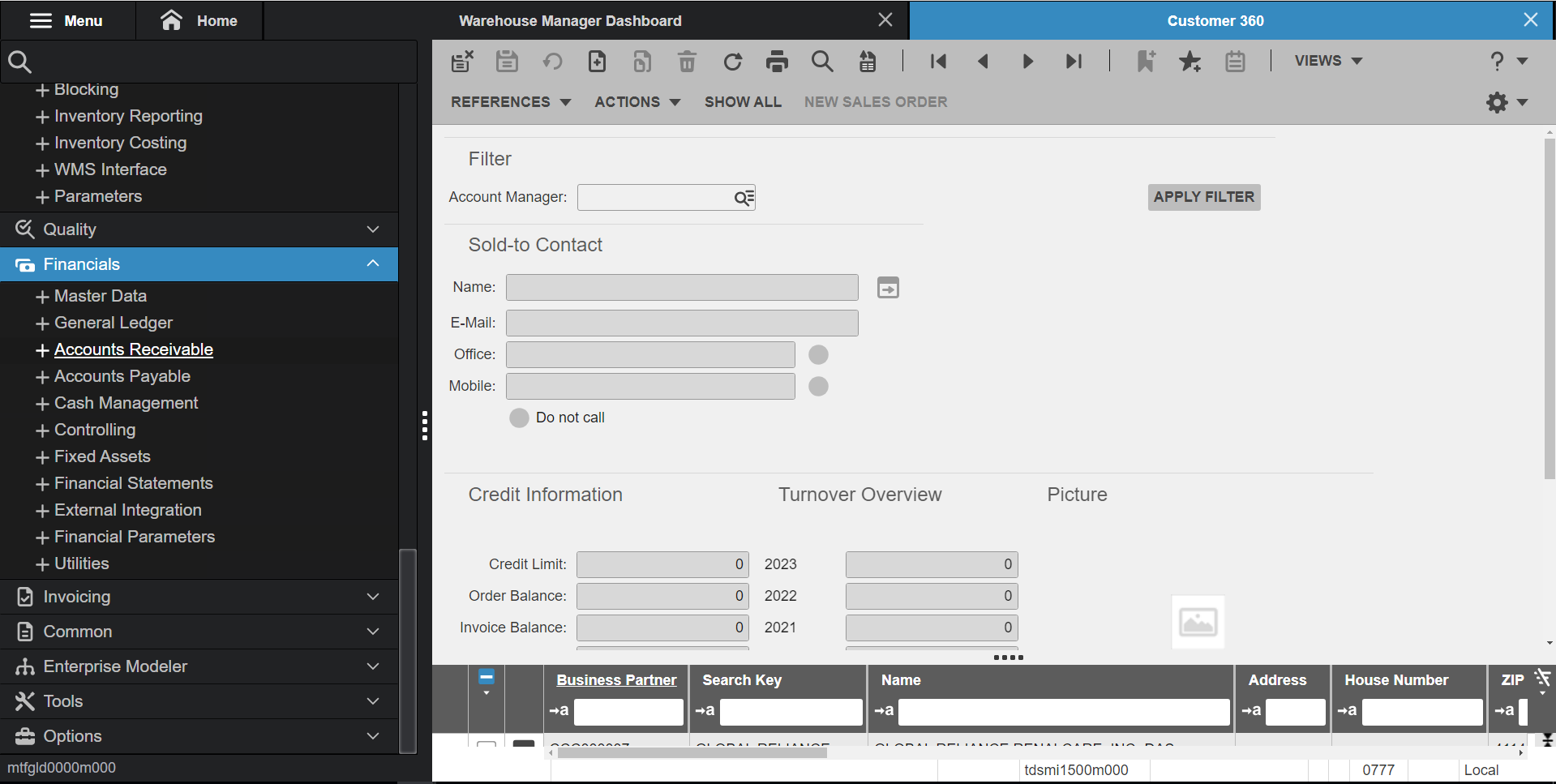This screenshot has height=784, width=1556.
Task: Refresh the session with the Refresh icon
Action: point(732,61)
